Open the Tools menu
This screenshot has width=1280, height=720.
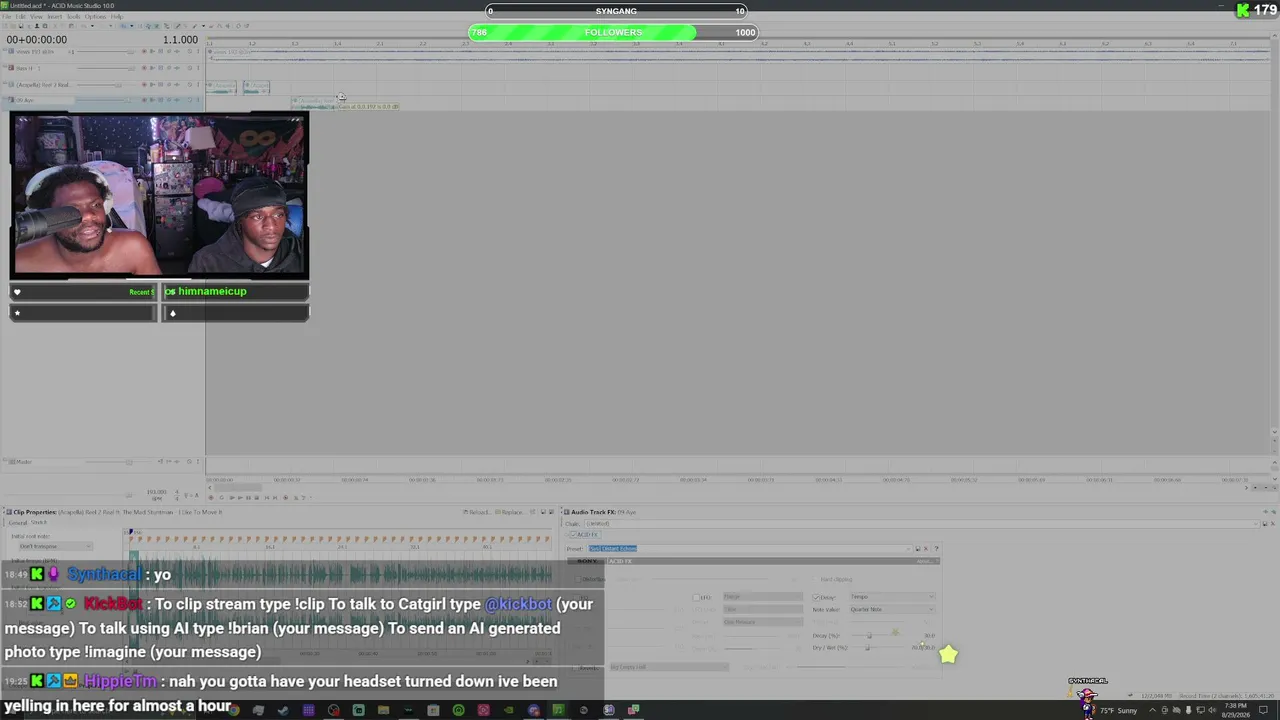click(x=73, y=17)
